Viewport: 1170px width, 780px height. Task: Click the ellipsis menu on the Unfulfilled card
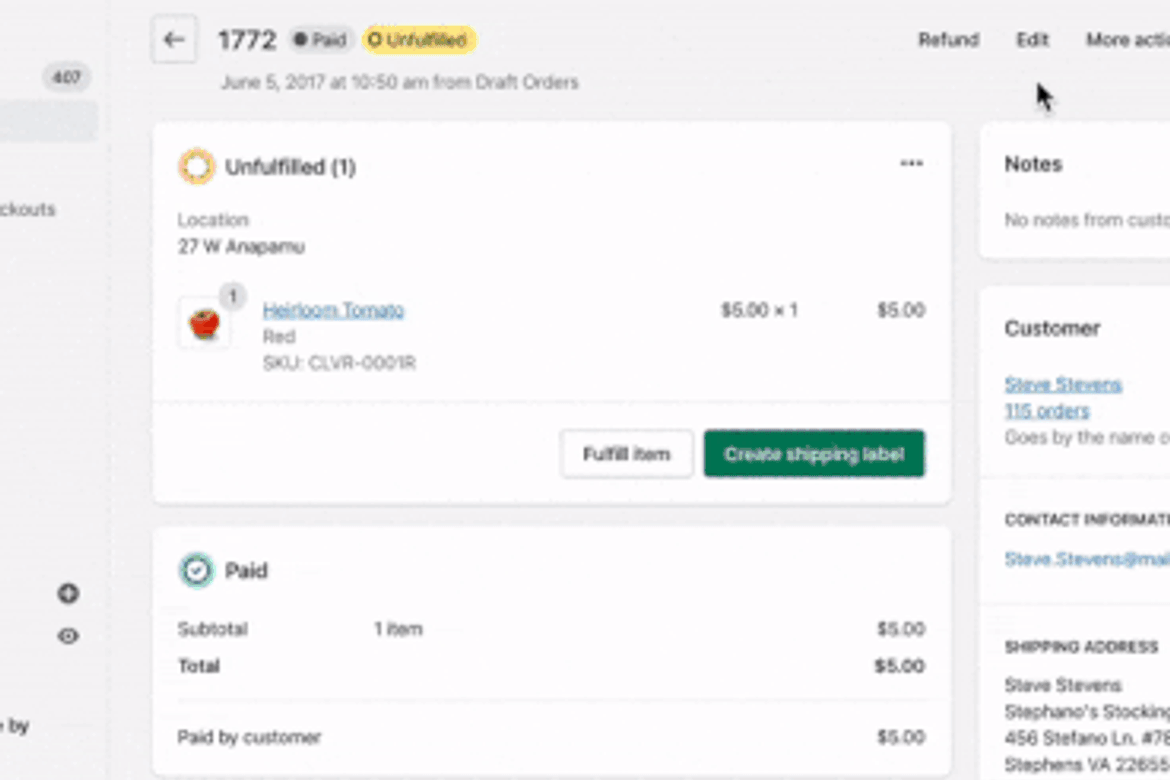(x=911, y=163)
